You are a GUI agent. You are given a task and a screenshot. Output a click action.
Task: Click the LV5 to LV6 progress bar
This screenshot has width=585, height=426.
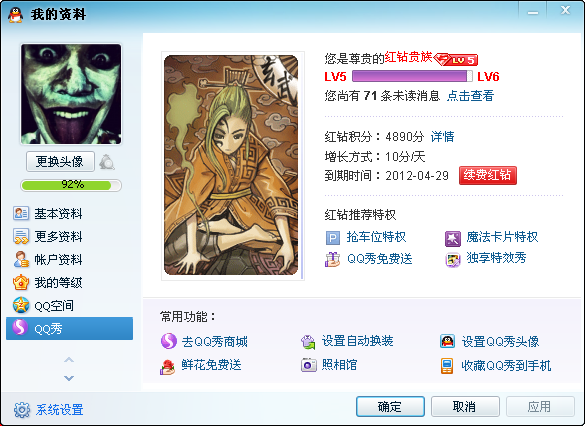click(x=412, y=76)
